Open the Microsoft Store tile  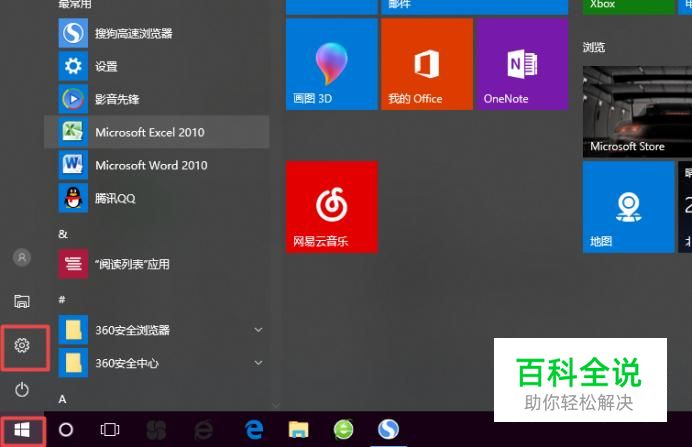[x=637, y=112]
